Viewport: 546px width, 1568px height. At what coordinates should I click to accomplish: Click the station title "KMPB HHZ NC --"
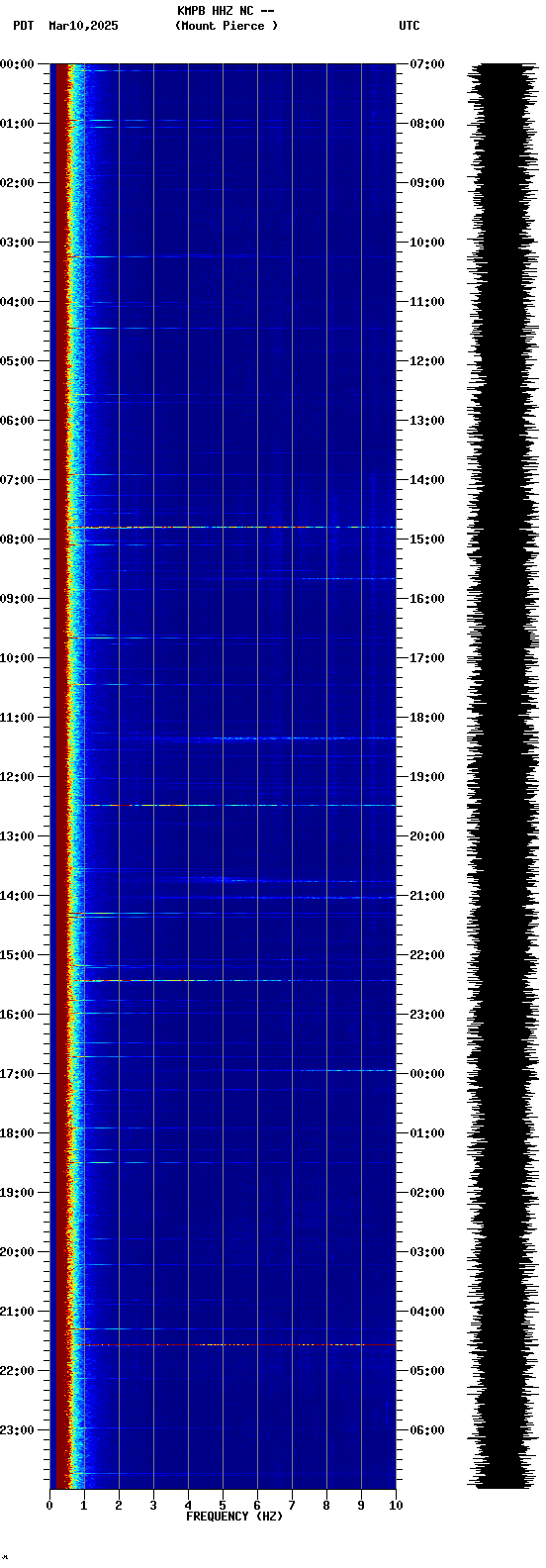click(226, 11)
